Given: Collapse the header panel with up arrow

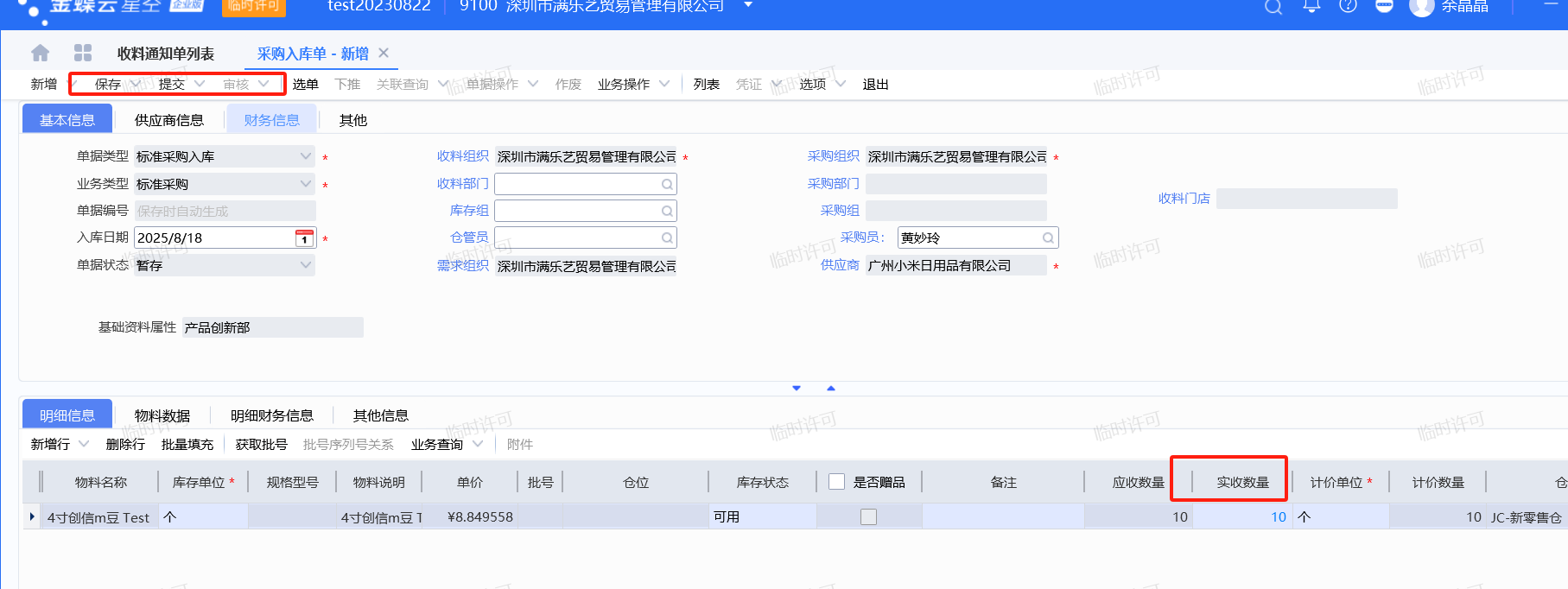Looking at the screenshot, I should pos(831,389).
